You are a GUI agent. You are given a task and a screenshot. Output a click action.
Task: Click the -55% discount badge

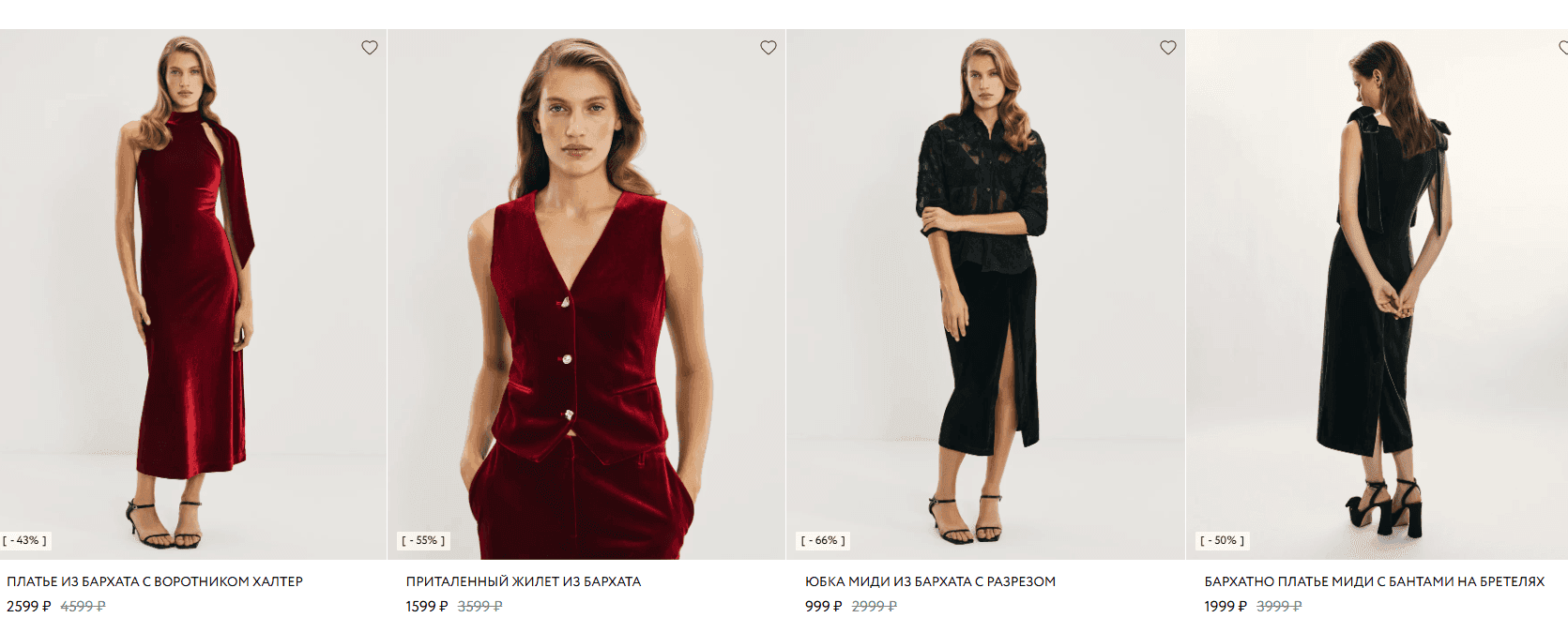pyautogui.click(x=423, y=541)
